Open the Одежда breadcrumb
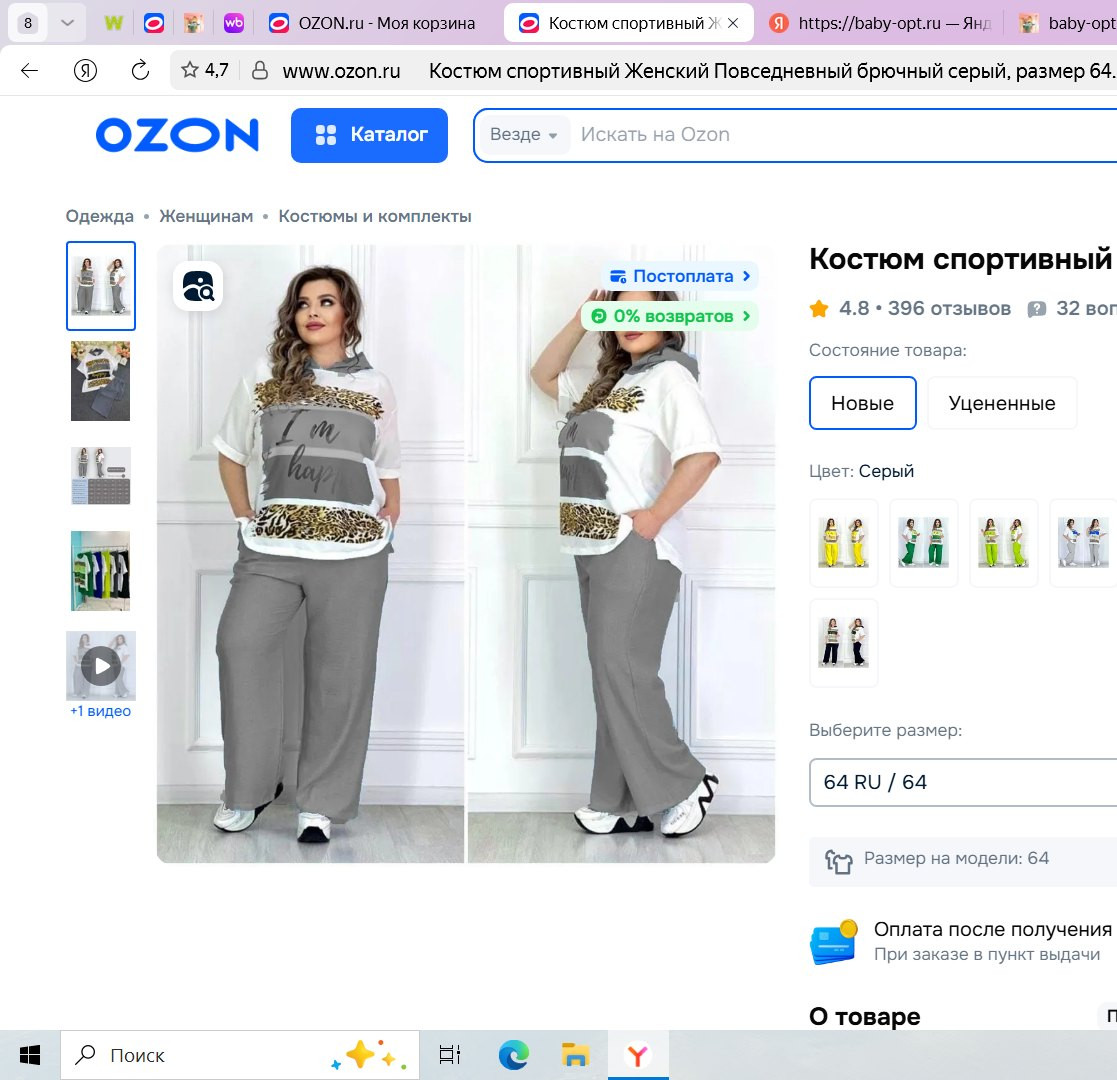 [x=100, y=216]
